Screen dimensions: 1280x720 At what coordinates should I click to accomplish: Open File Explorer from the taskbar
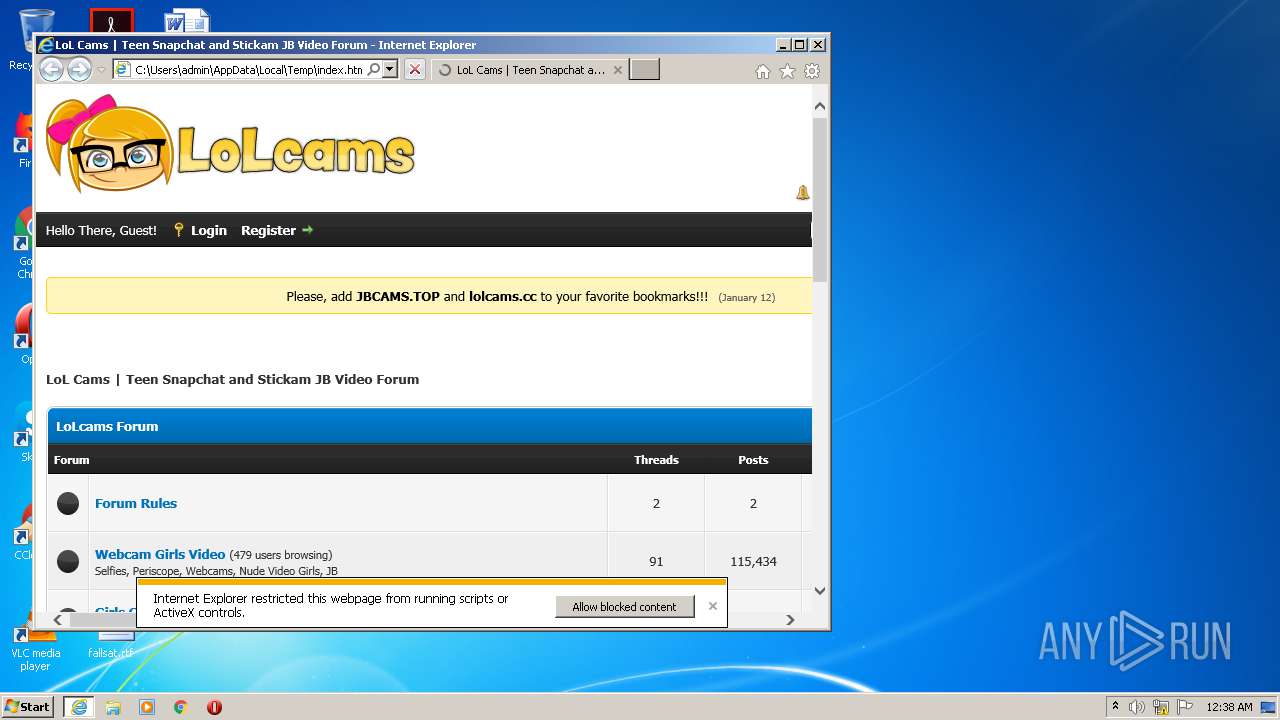[x=113, y=707]
